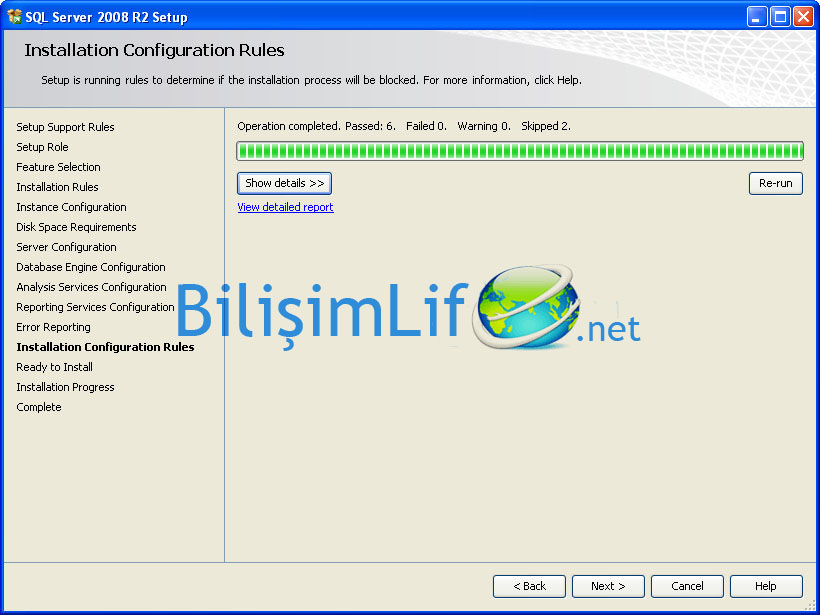This screenshot has width=820, height=615.
Task: Go to the next step with Next
Action: click(608, 586)
